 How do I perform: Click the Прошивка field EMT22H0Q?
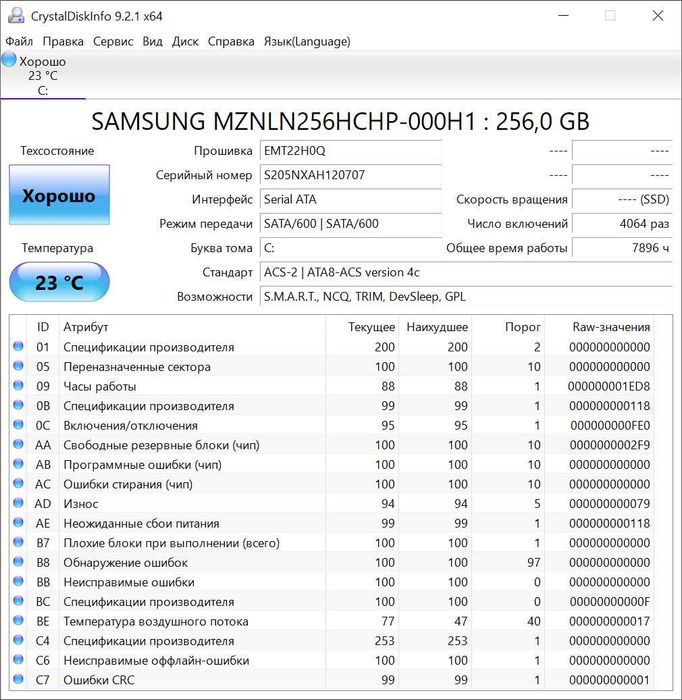pos(351,151)
